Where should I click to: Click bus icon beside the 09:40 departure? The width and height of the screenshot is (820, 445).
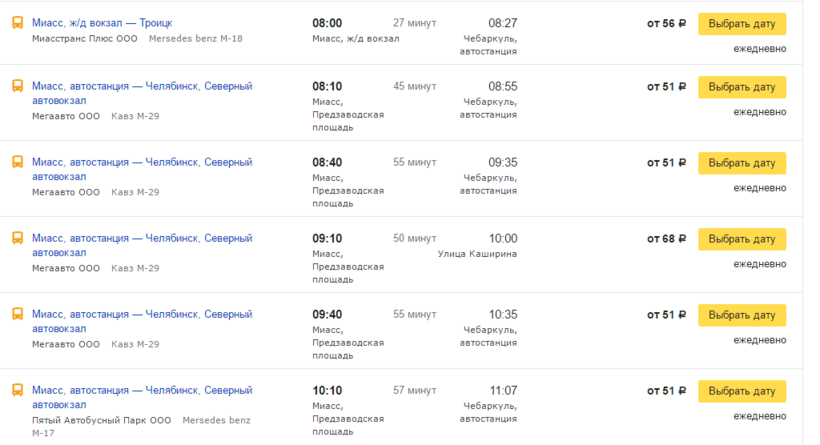17,314
